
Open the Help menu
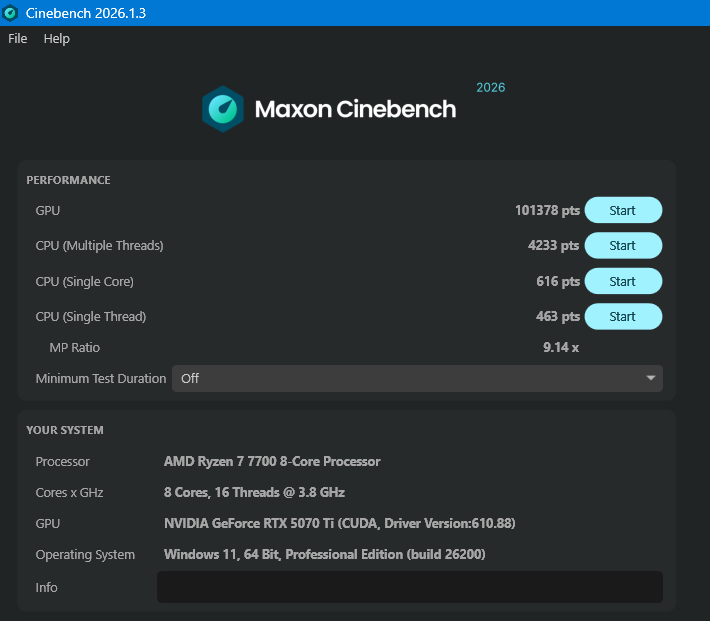click(57, 39)
